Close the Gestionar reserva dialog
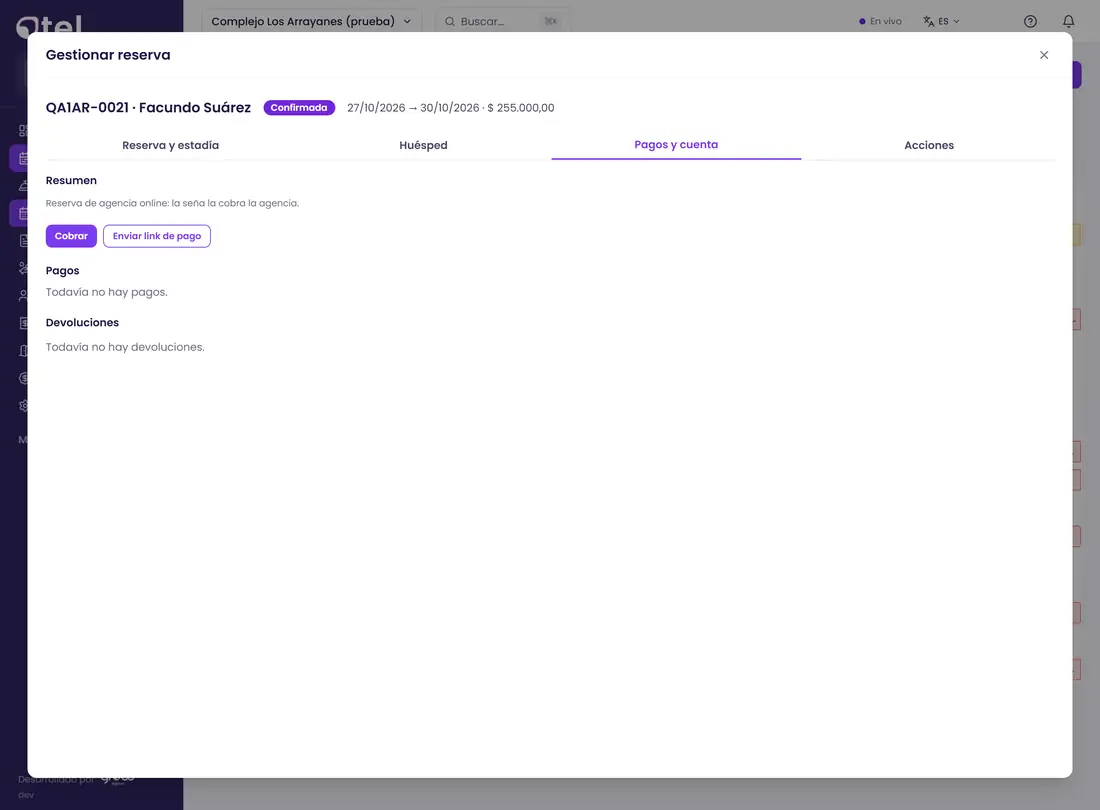 (1043, 55)
